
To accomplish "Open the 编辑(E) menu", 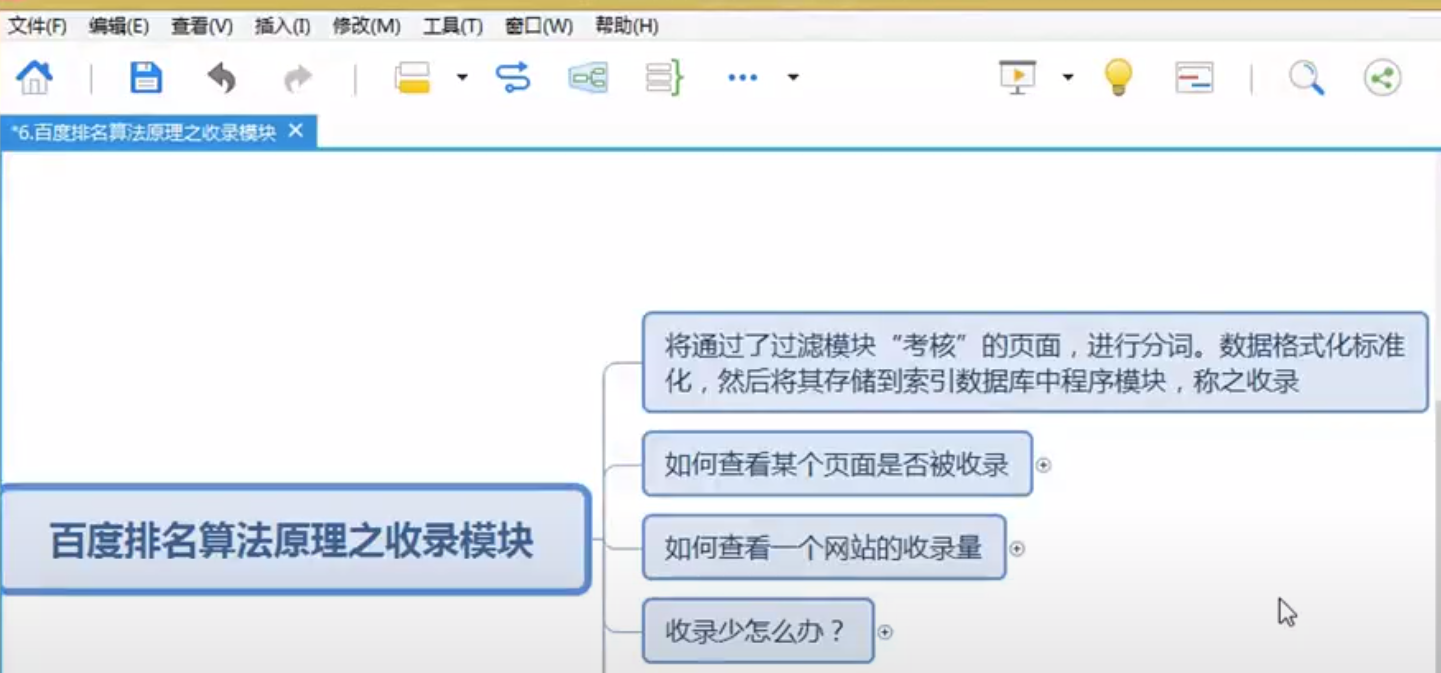I will (x=119, y=26).
